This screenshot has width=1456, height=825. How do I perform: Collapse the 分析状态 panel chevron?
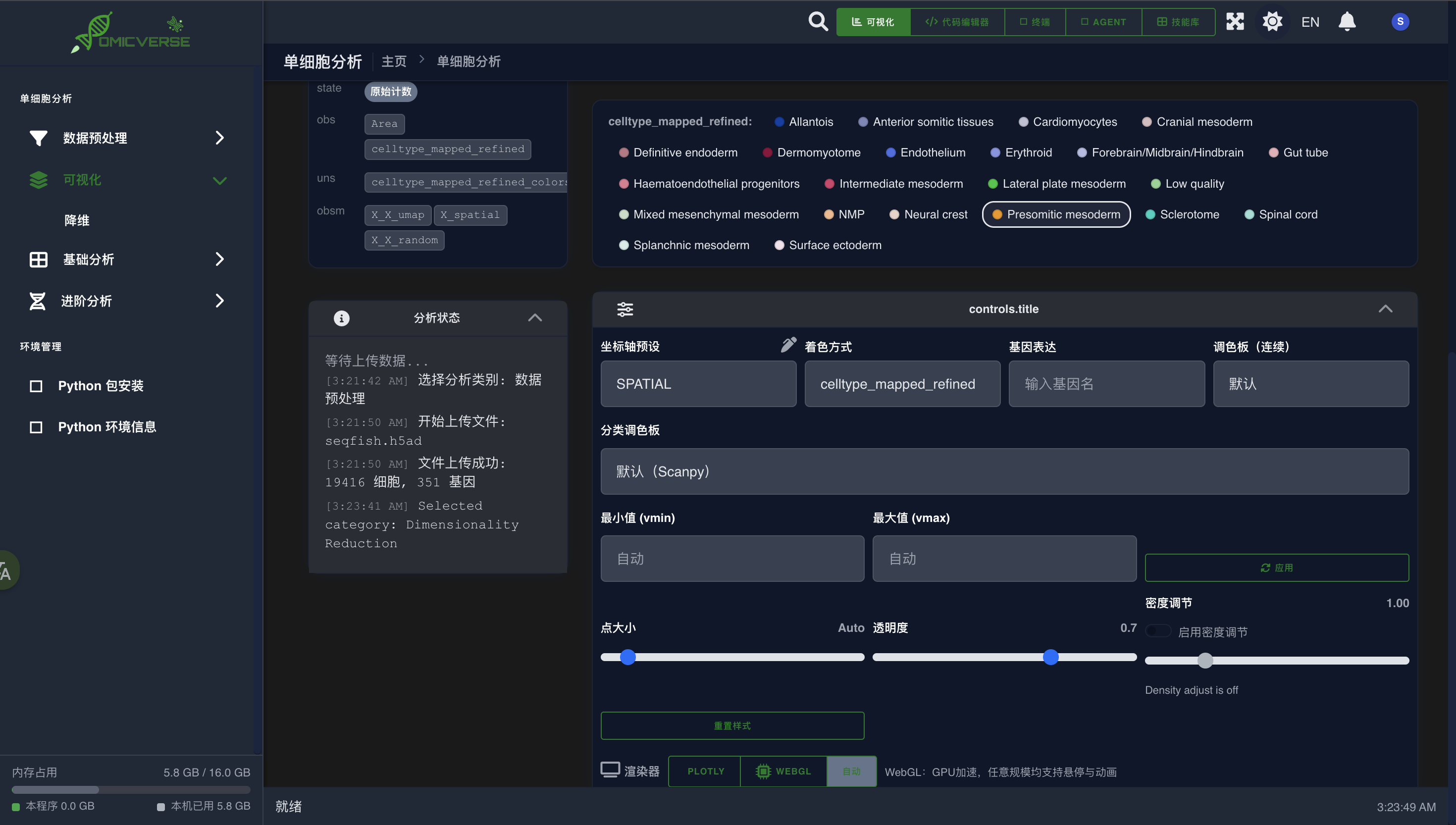tap(534, 318)
